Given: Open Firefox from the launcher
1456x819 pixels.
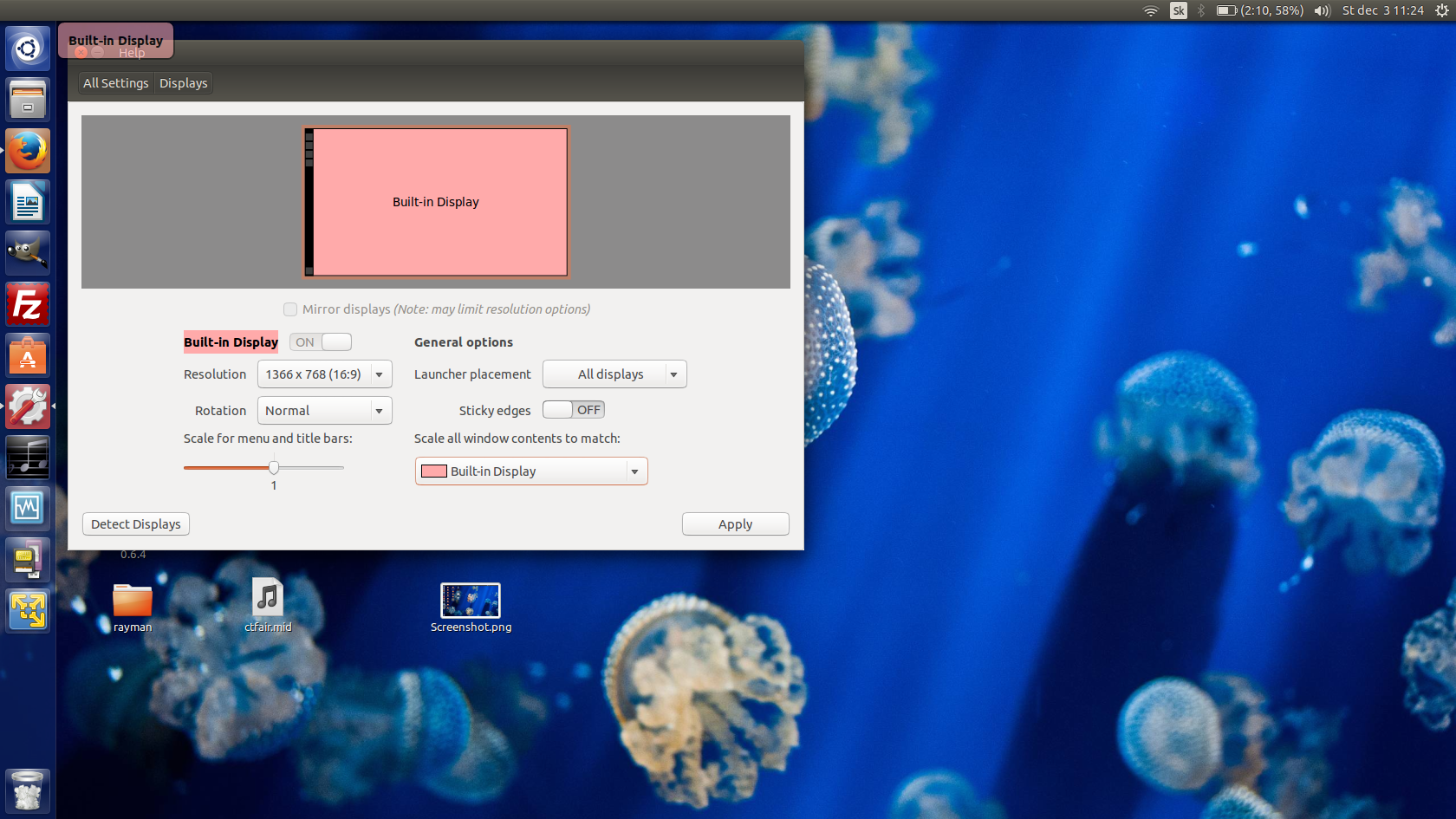Looking at the screenshot, I should pyautogui.click(x=28, y=151).
